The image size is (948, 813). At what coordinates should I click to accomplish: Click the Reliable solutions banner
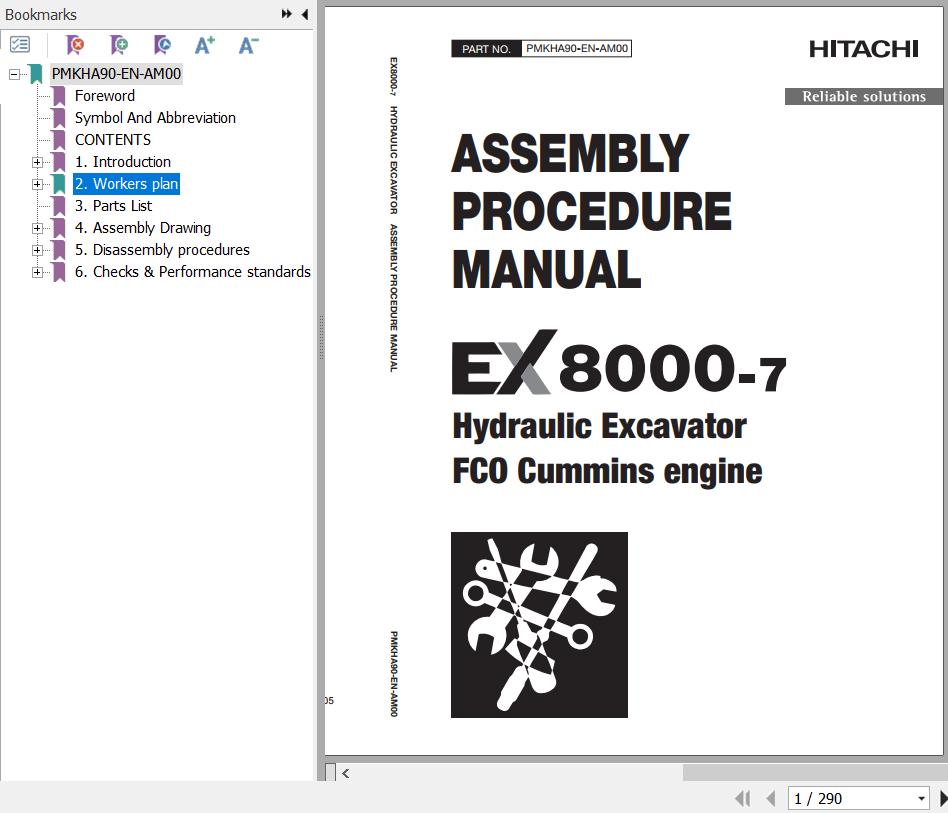point(864,97)
